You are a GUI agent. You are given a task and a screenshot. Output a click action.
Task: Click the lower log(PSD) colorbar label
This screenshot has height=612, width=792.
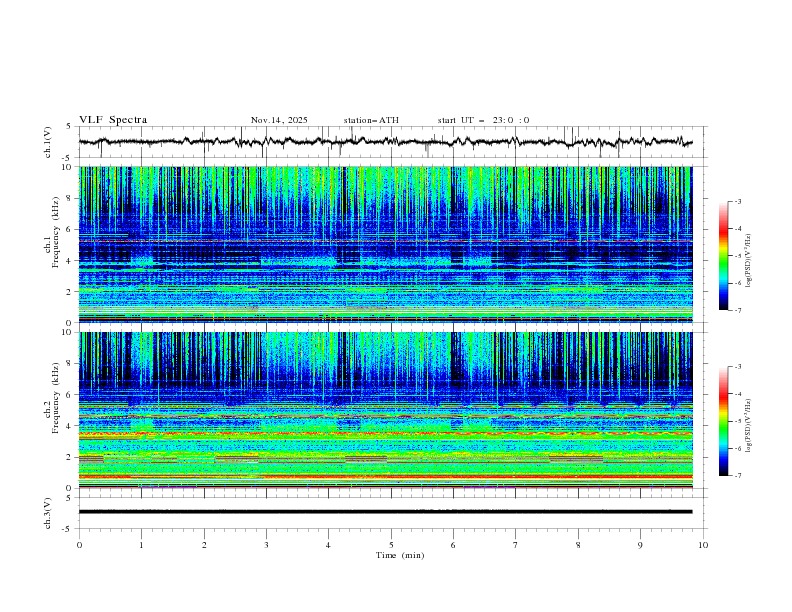748,426
